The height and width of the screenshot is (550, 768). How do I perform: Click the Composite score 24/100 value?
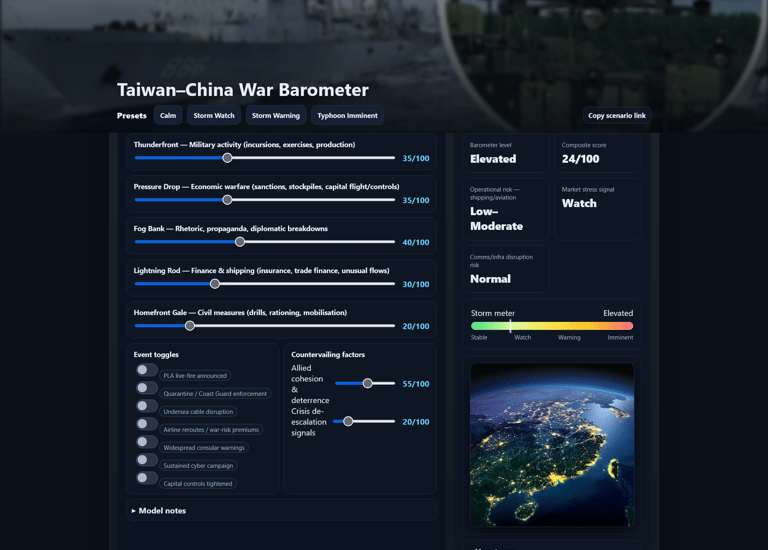[x=580, y=159]
